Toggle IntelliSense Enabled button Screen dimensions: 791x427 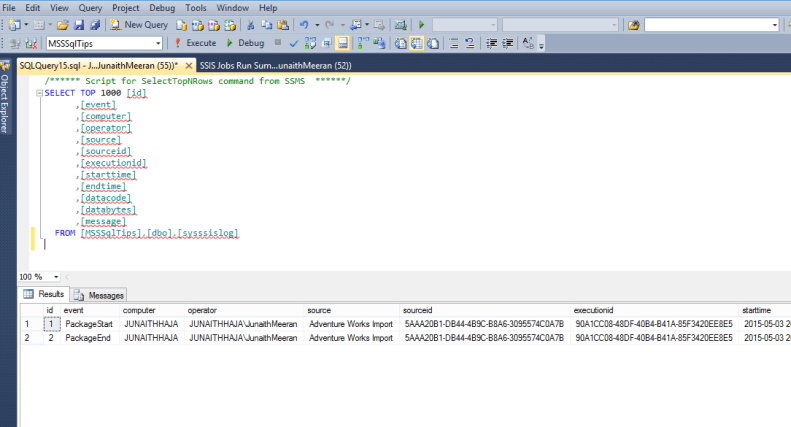point(343,43)
